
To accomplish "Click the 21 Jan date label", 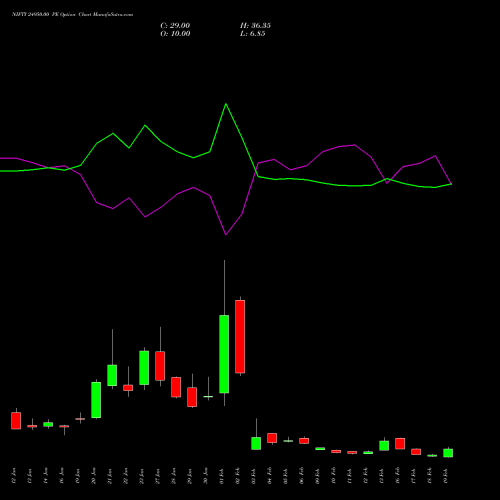I will point(110,476).
